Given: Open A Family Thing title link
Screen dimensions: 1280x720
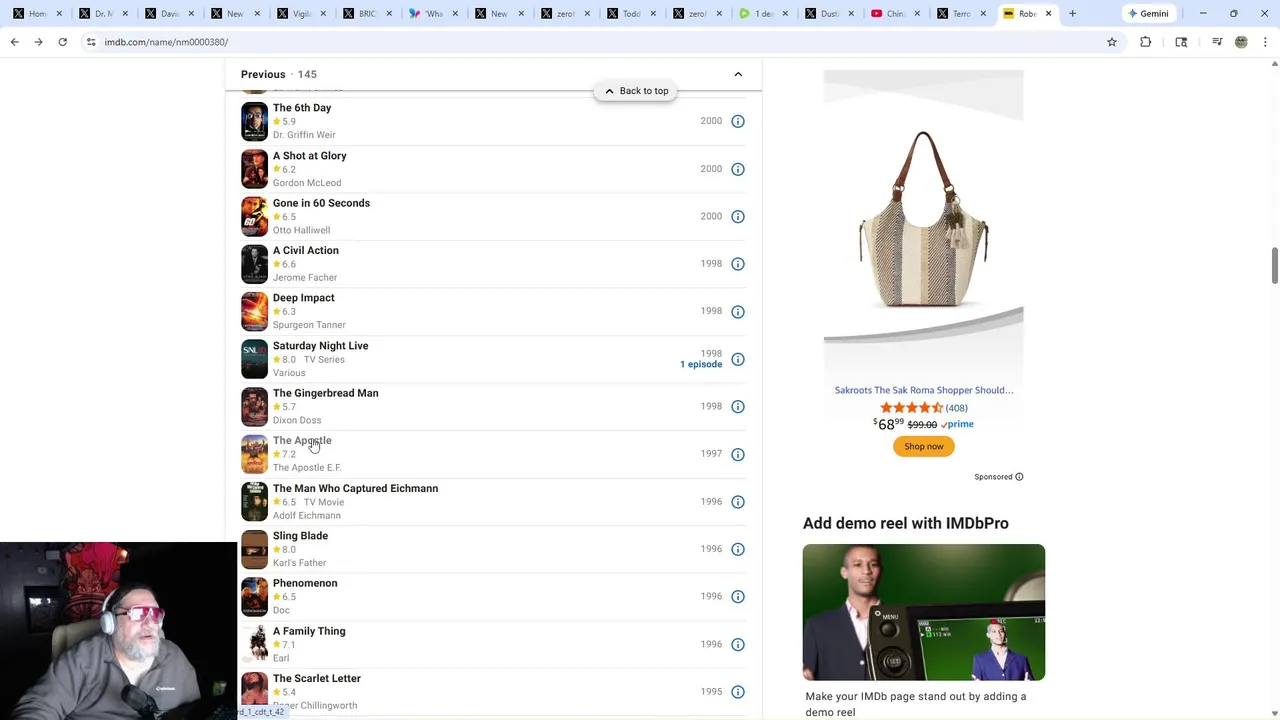Looking at the screenshot, I should point(309,631).
